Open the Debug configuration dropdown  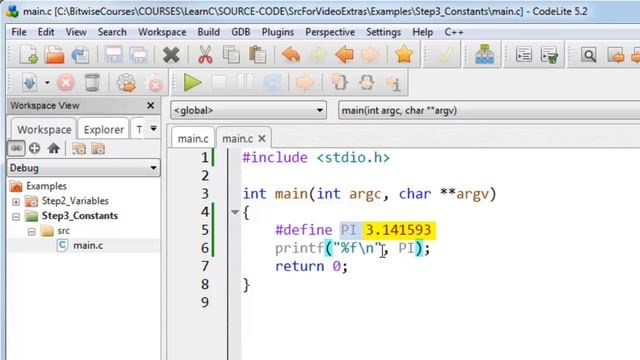(x=83, y=168)
